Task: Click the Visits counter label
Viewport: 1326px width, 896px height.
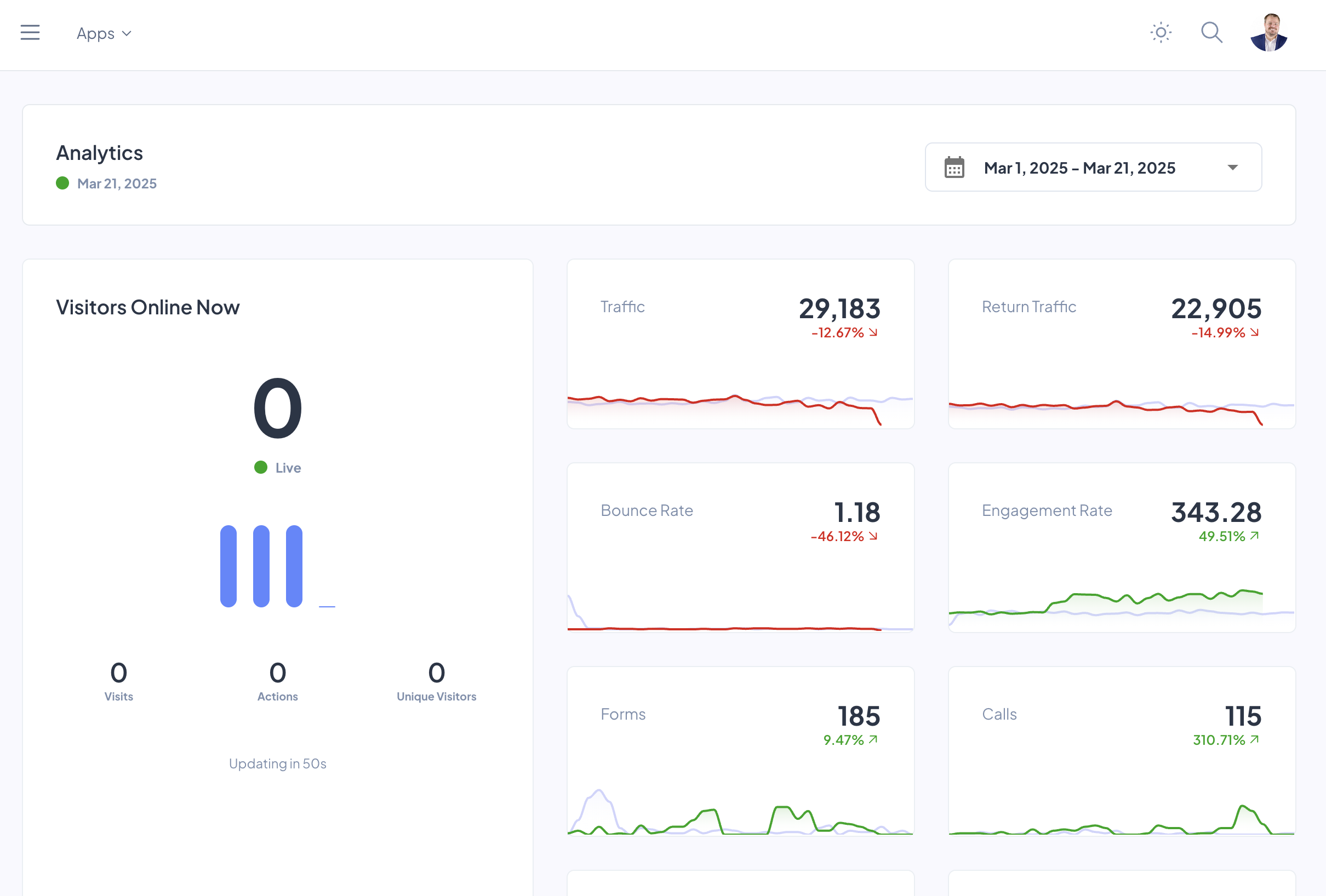Action: click(x=119, y=697)
